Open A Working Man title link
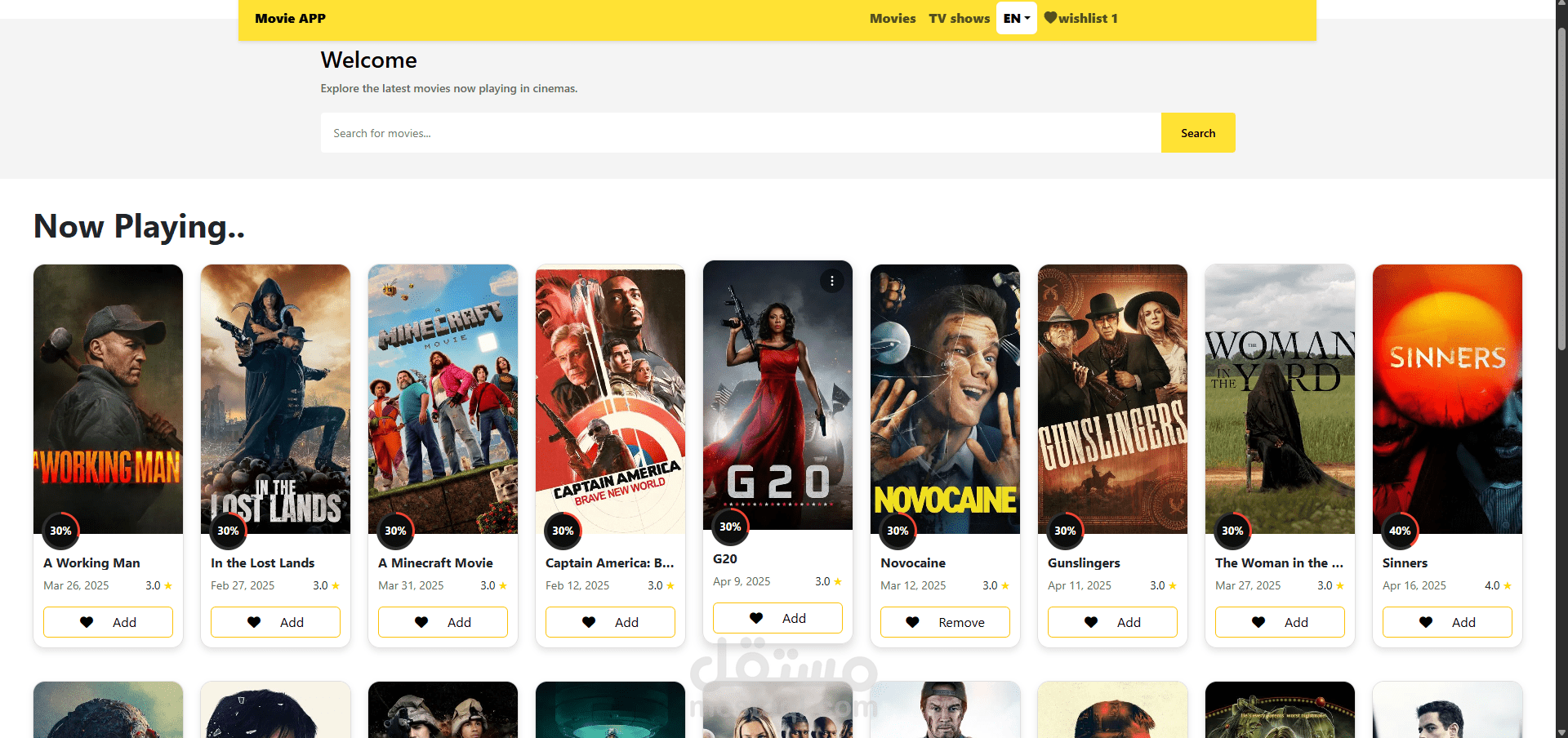Screen dimensions: 1568x738 click(x=91, y=562)
